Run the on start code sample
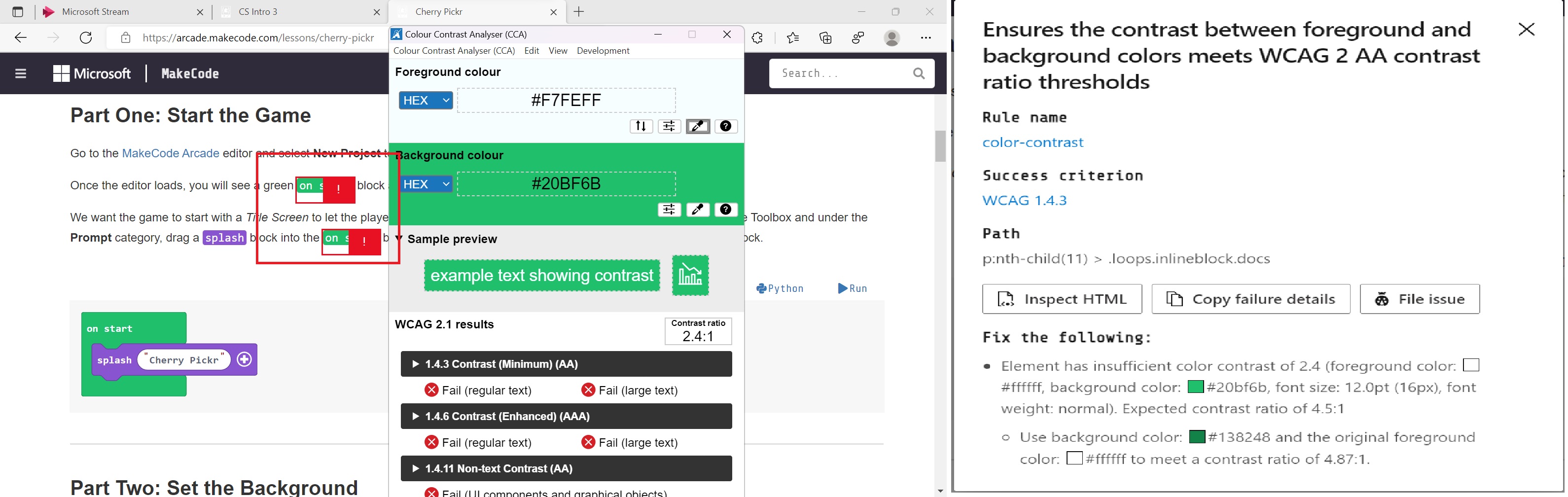Screen dimensions: 1568x497 coord(852,288)
